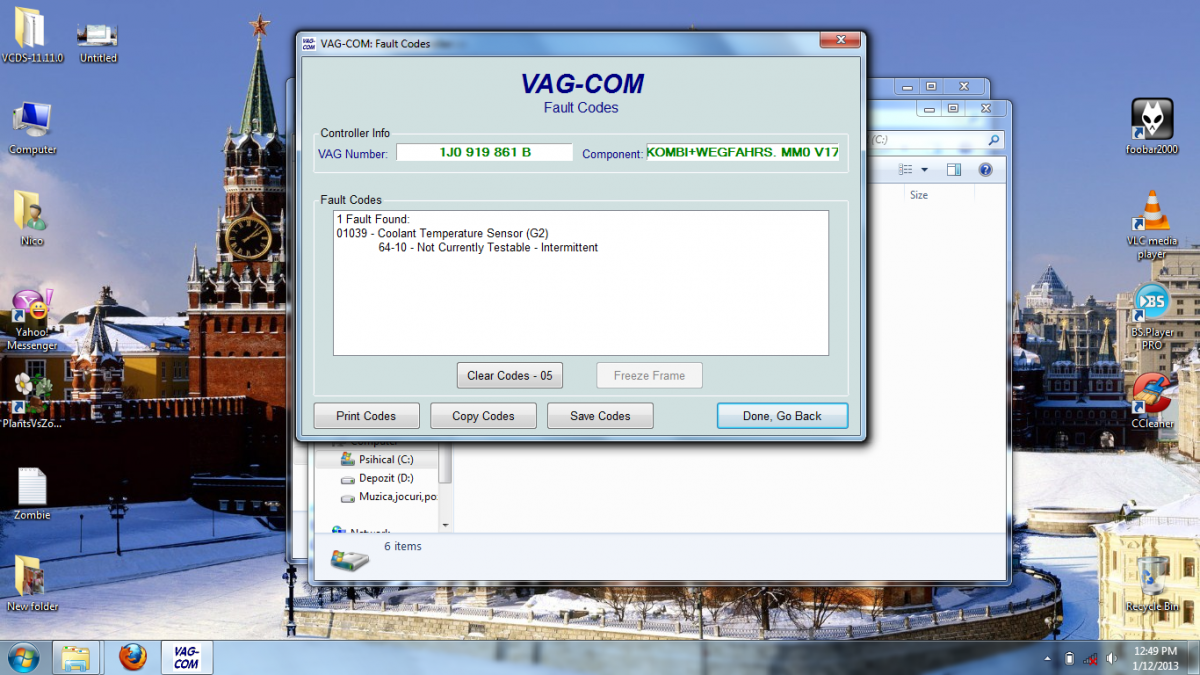The height and width of the screenshot is (675, 1200).
Task: Launch foobar2000 desktop shortcut
Action: (1152, 126)
